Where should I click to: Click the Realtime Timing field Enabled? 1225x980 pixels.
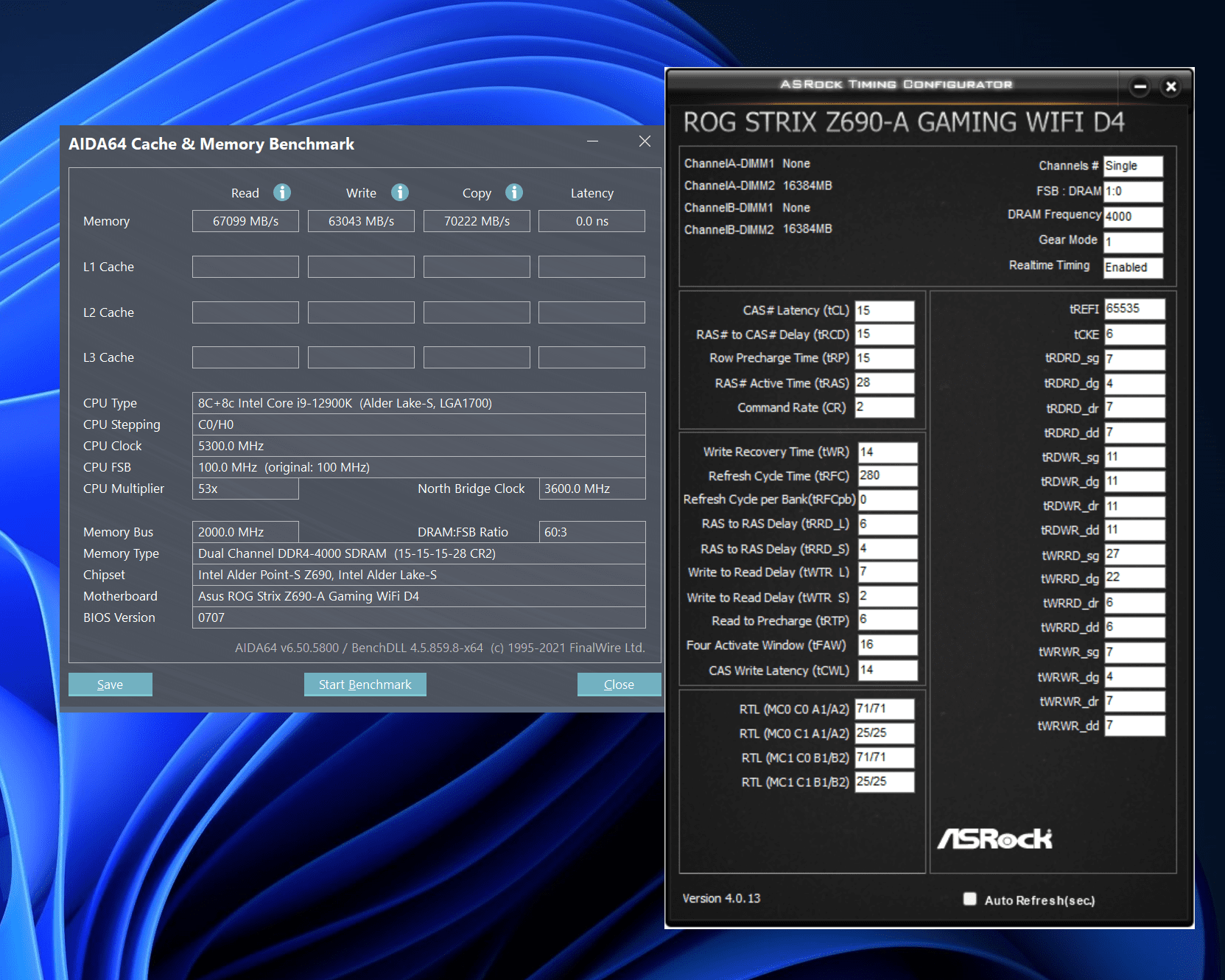pyautogui.click(x=1133, y=267)
